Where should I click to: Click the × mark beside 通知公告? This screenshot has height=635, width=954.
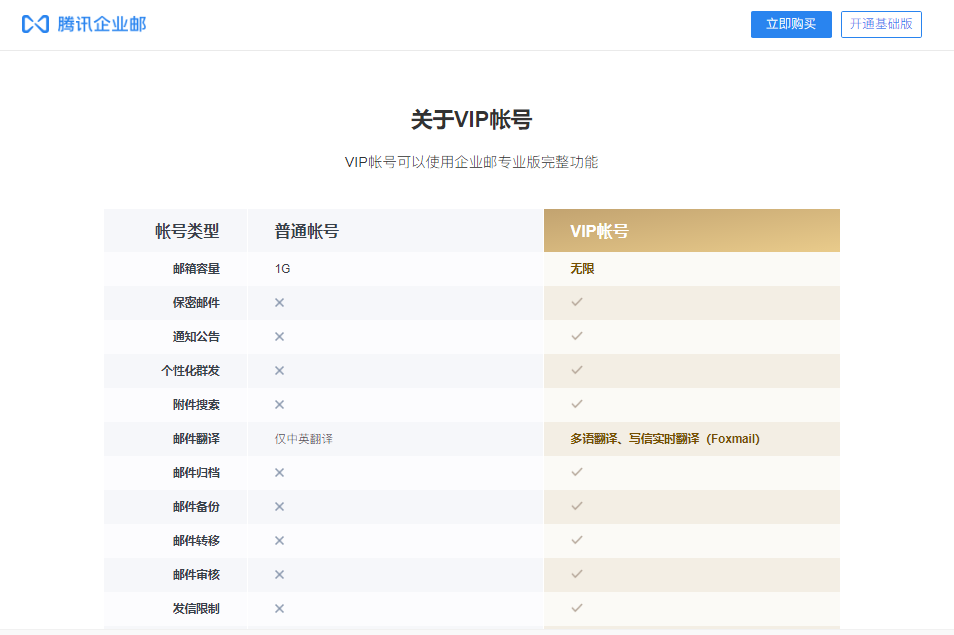[x=279, y=337]
